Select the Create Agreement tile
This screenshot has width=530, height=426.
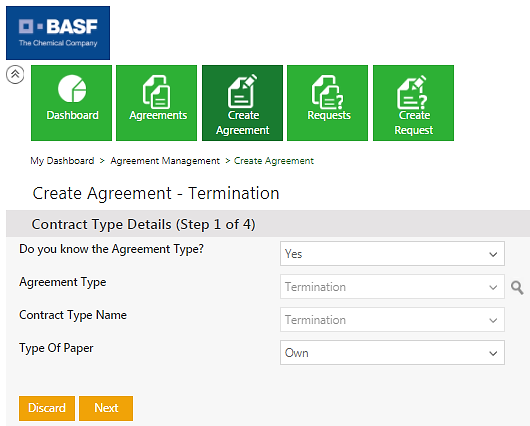click(x=242, y=103)
